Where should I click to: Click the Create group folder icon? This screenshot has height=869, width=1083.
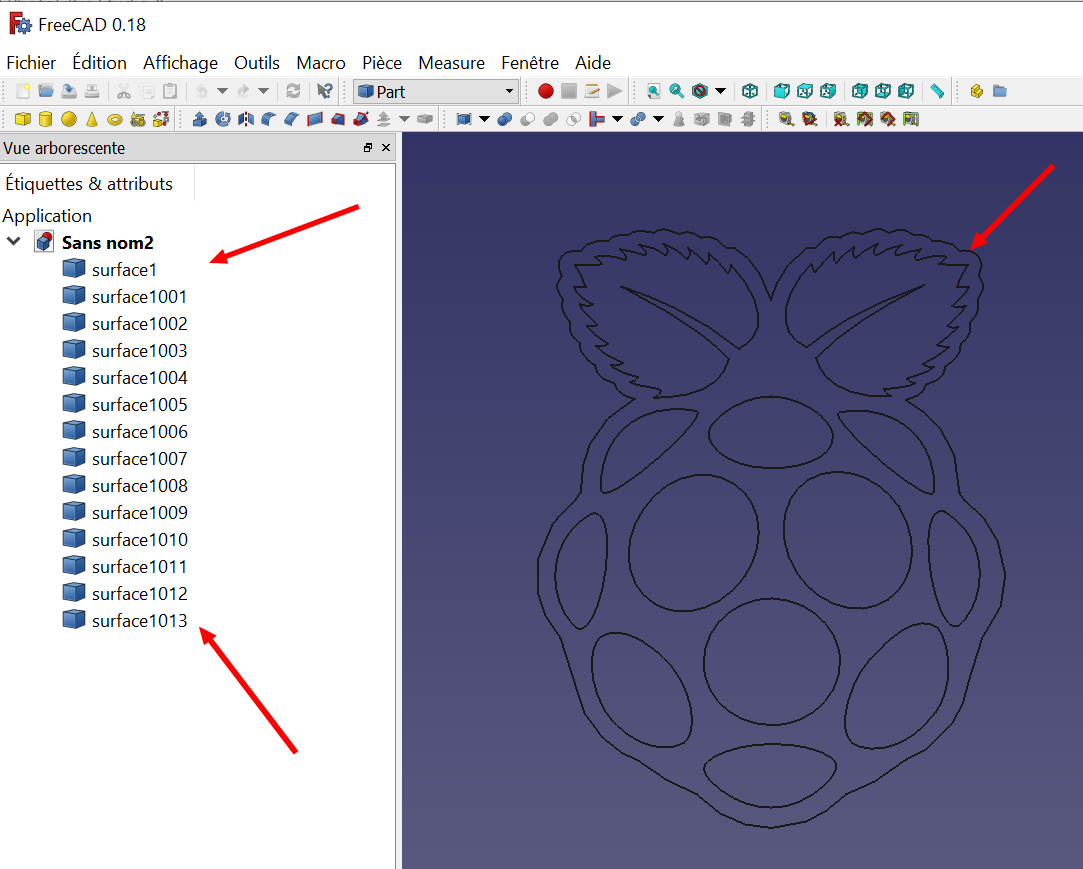1000,91
